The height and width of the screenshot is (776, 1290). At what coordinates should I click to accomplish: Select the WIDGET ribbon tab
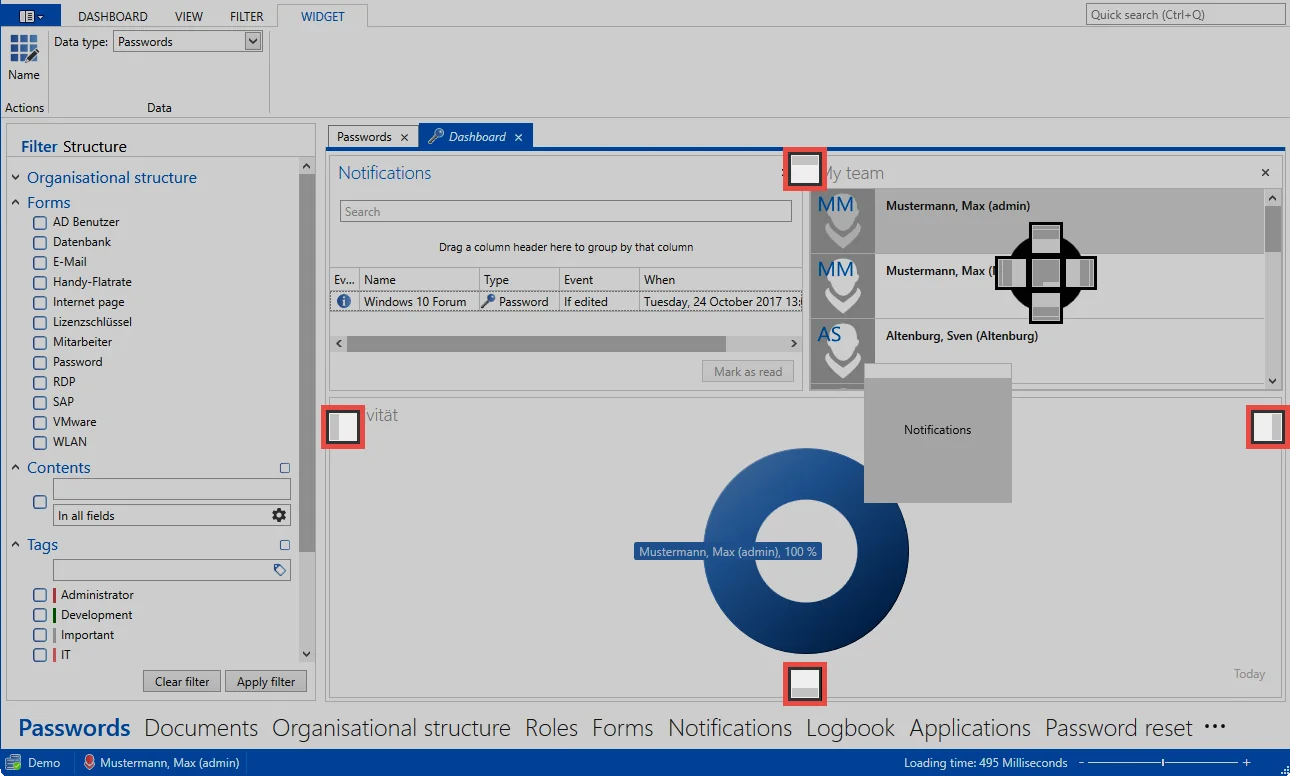pos(323,16)
